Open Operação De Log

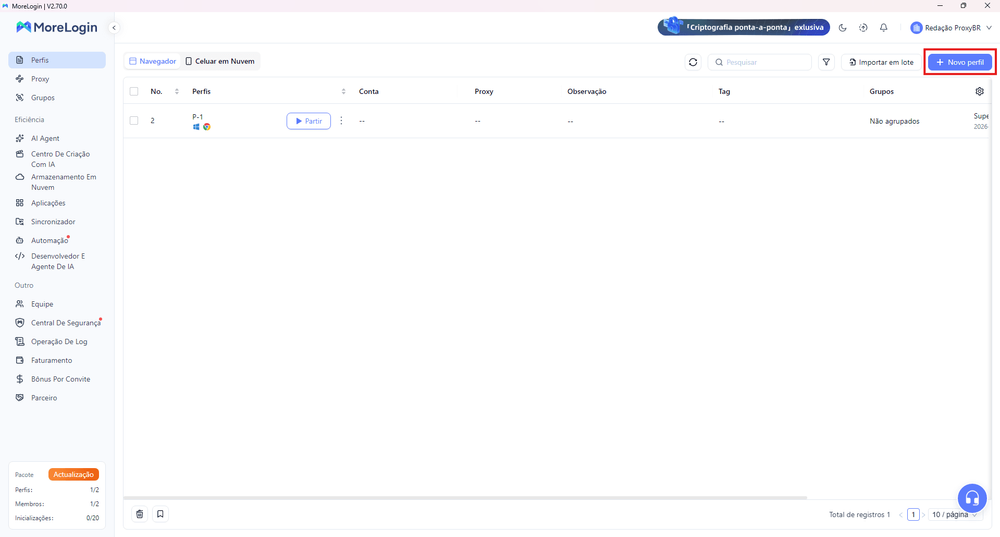[57, 342]
